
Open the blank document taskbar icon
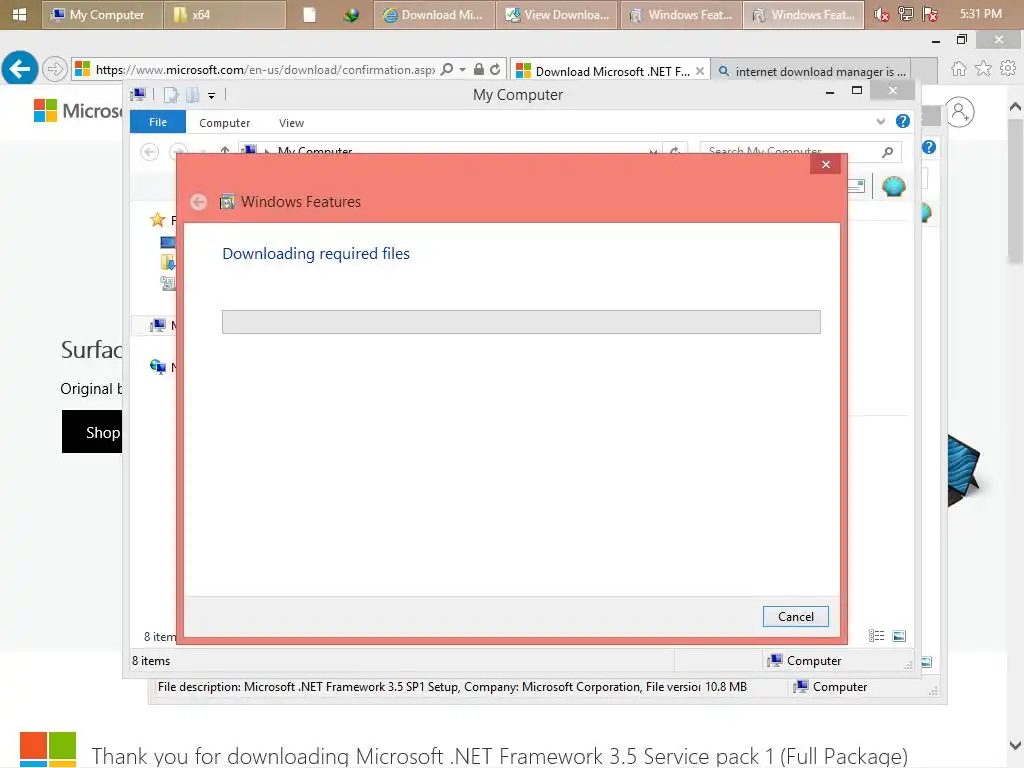(x=310, y=14)
